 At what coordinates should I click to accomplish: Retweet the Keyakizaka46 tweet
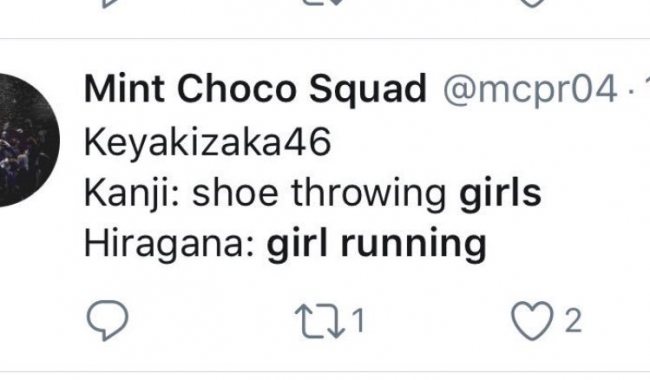(320, 321)
